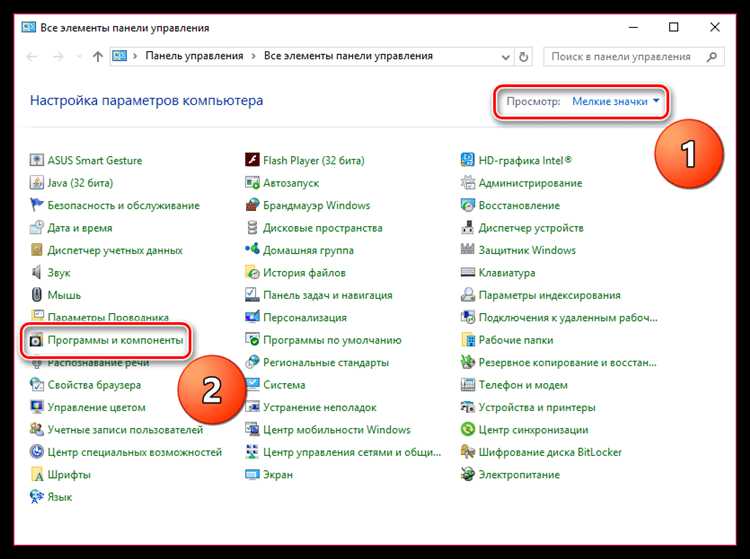Click the Шрифты font icon
Screen dimensions: 750x559
[36, 475]
